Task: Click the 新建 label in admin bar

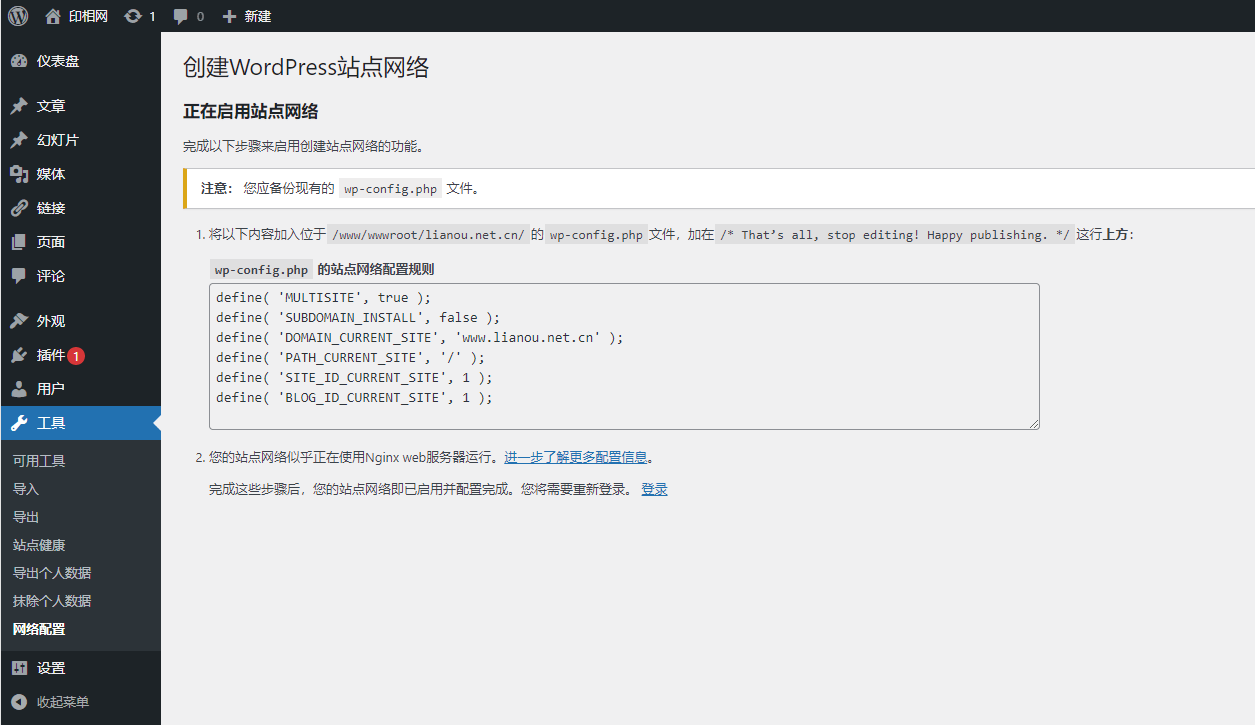Action: pos(258,16)
